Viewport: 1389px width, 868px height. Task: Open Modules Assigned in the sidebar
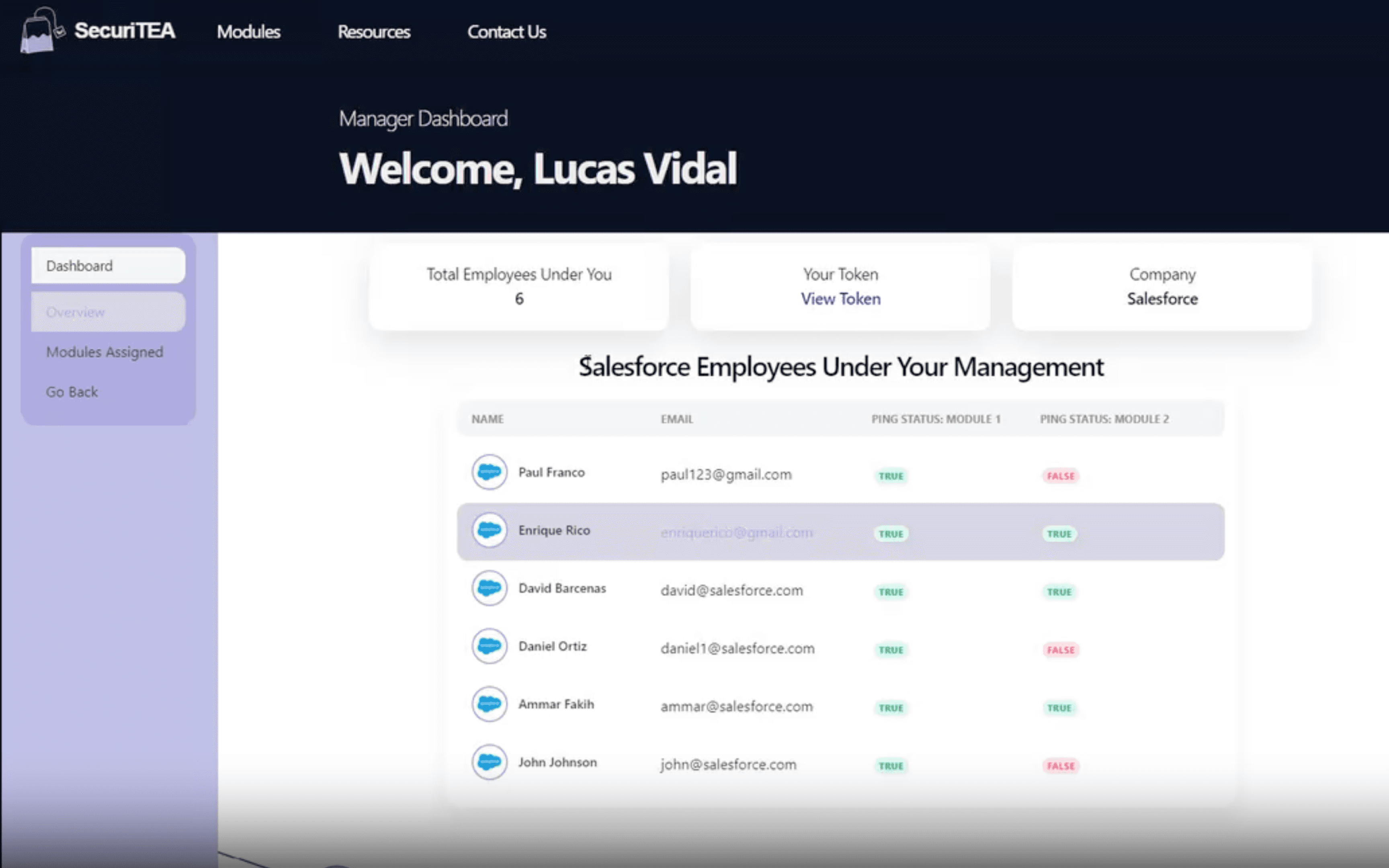click(104, 352)
